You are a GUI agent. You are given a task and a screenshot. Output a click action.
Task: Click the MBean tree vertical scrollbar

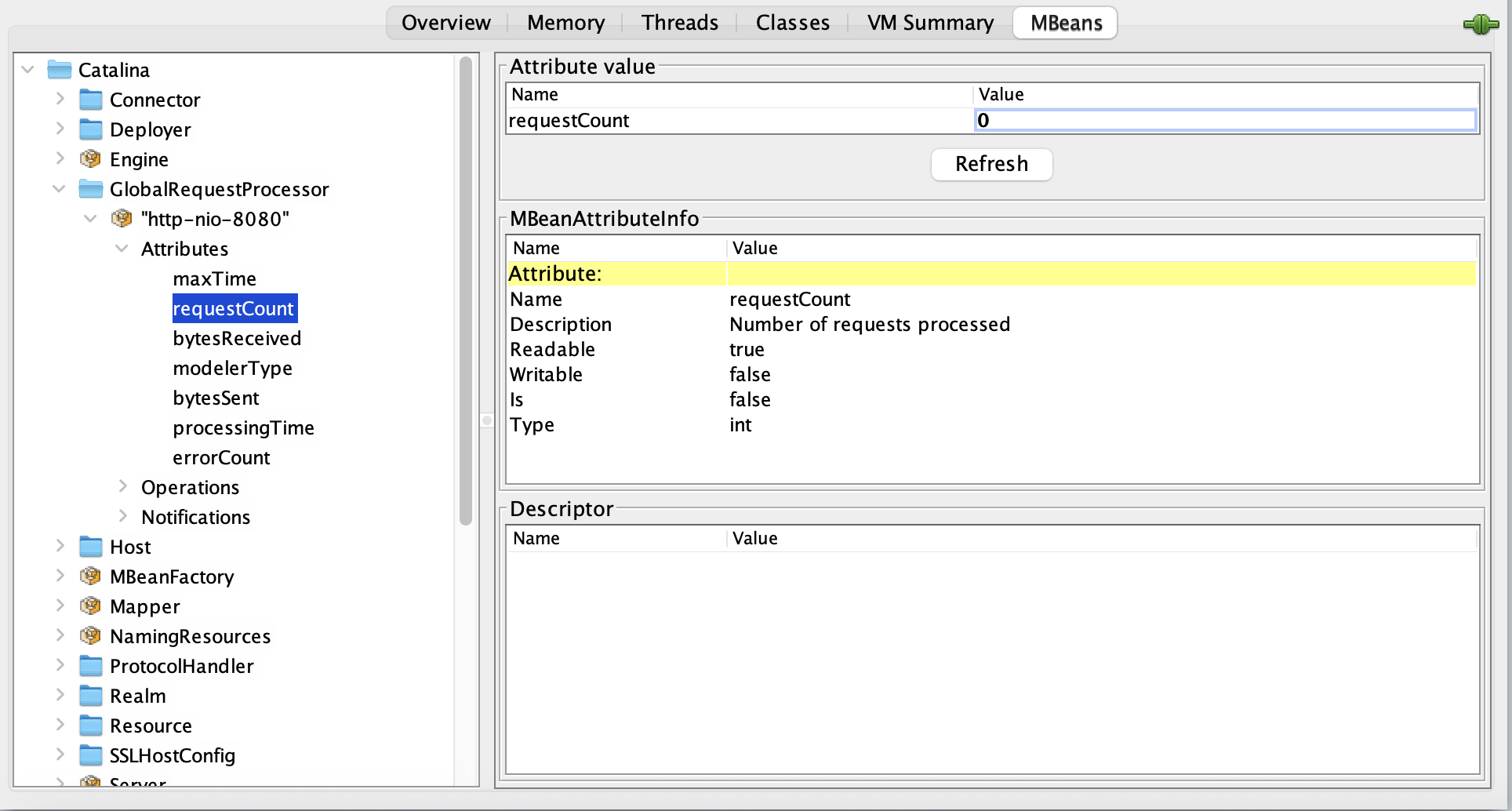[x=466, y=290]
